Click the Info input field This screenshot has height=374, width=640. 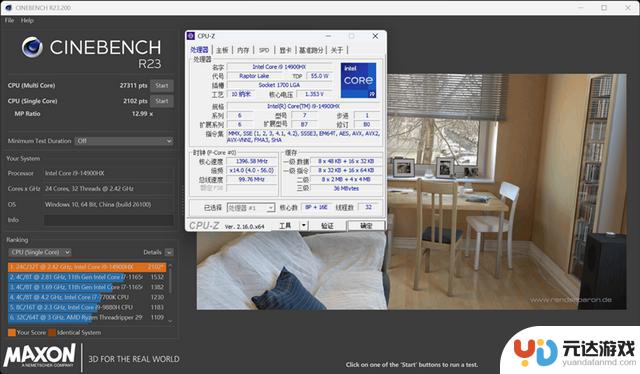click(x=109, y=220)
